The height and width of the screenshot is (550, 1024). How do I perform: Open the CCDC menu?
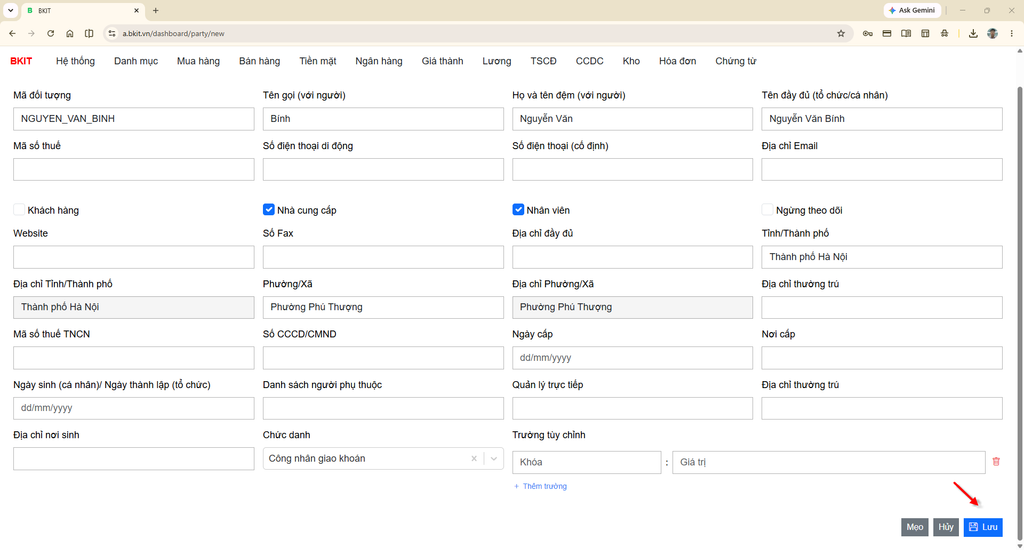(590, 61)
